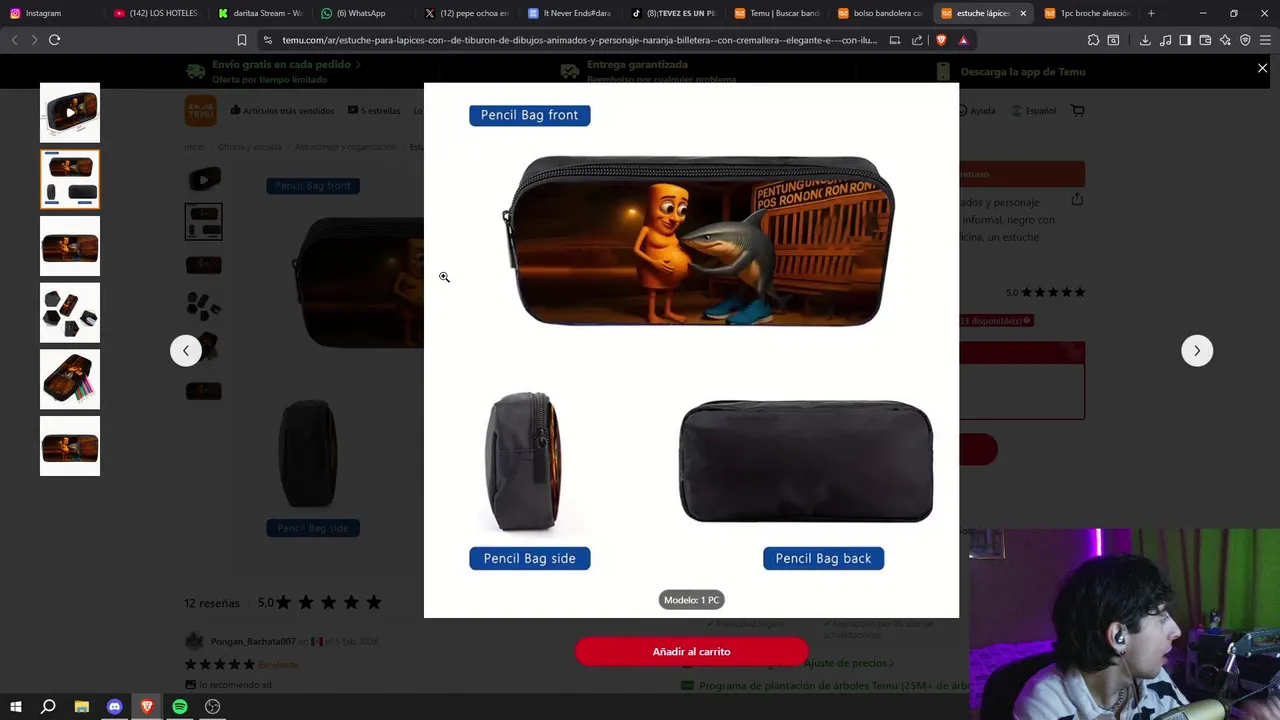Select the video thumbnail in the strip

[70, 112]
